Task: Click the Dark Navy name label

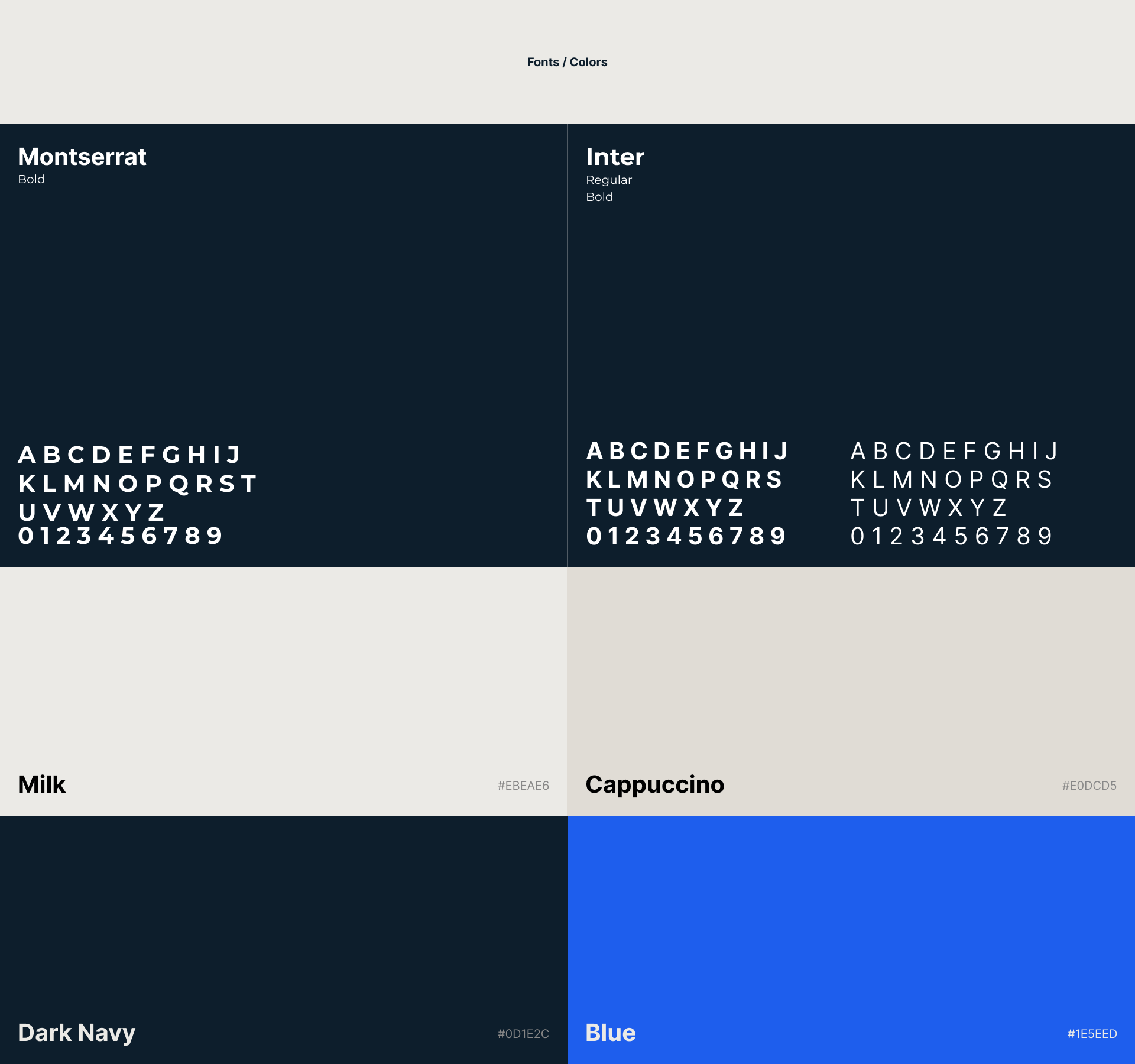Action: click(x=77, y=1033)
